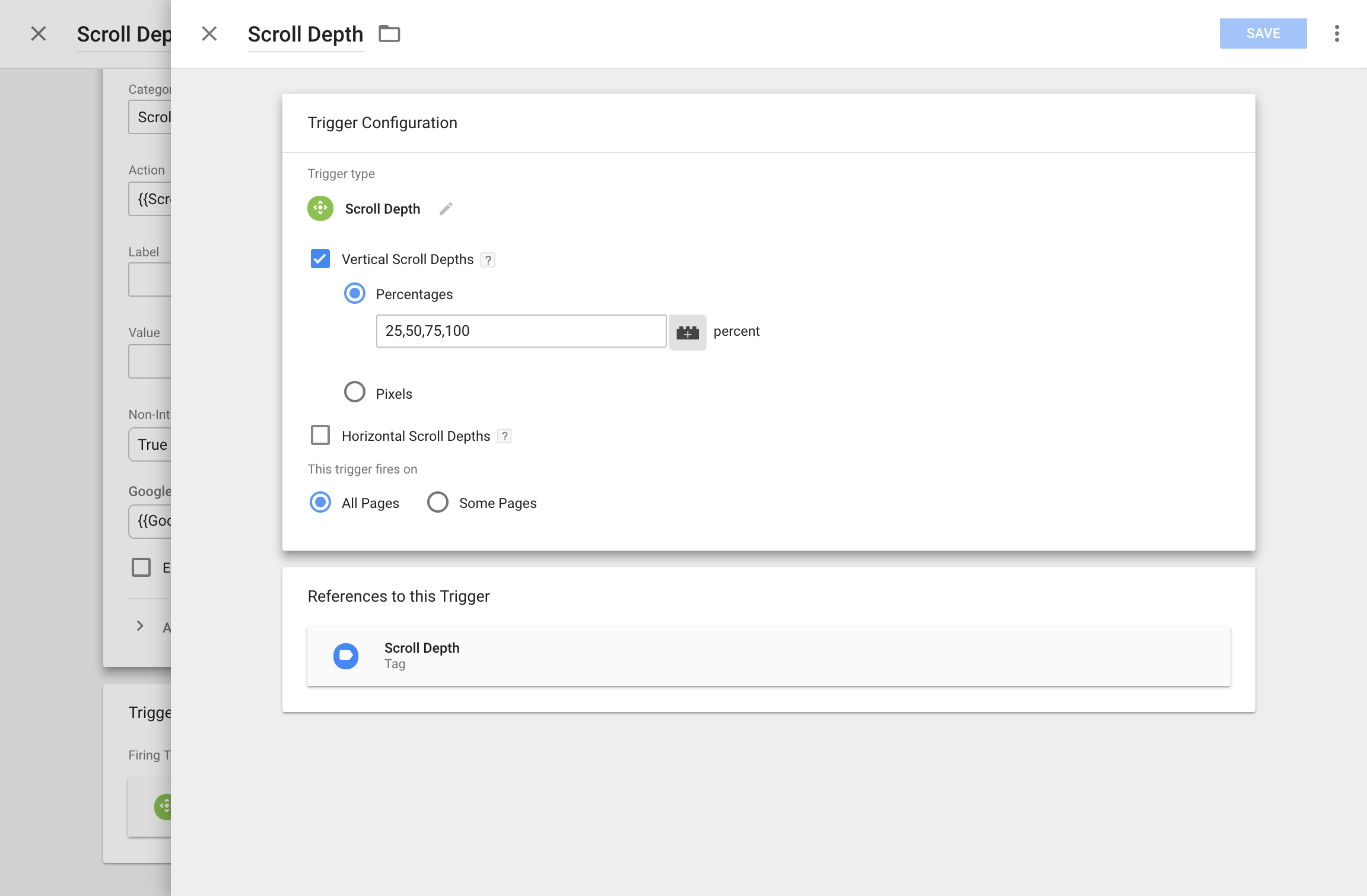Click the green trigger icon in the Firing Triggers panel
This screenshot has height=896, width=1367.
coord(167,806)
